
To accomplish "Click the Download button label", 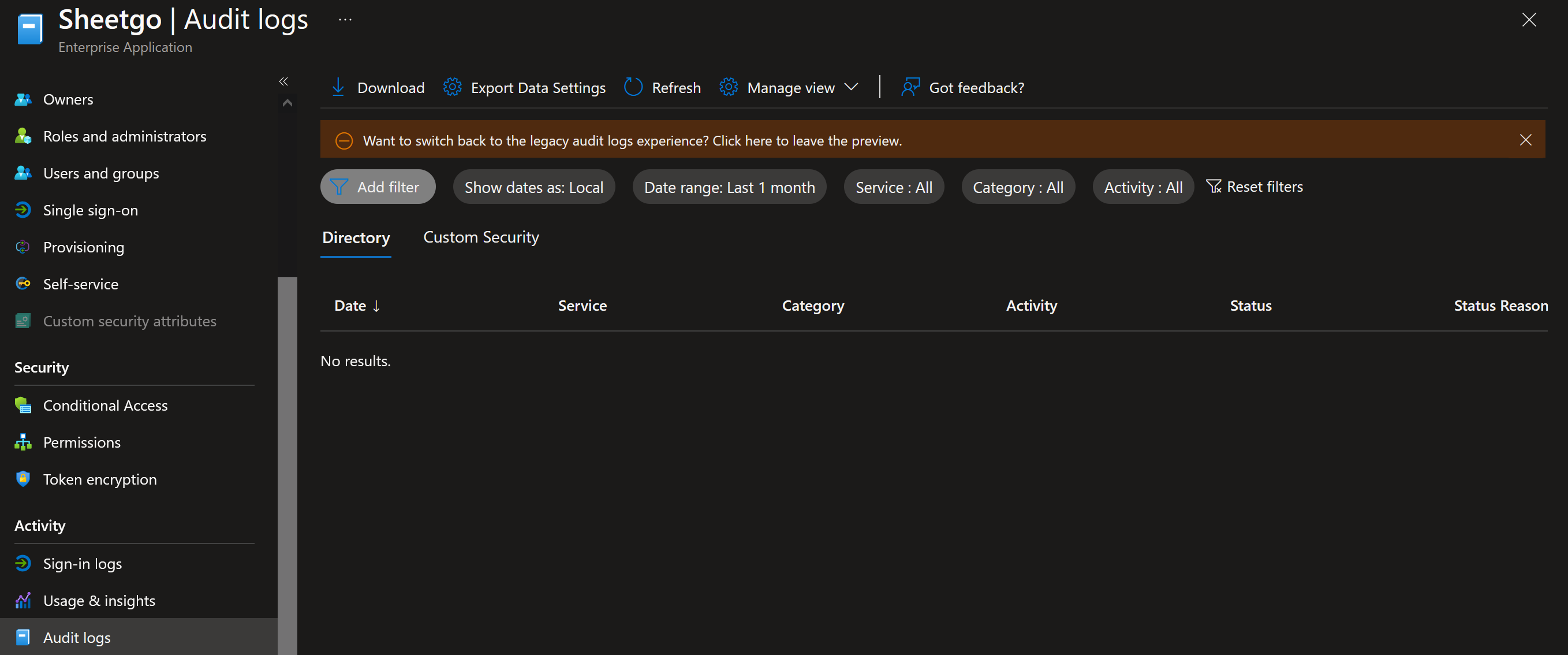I will point(391,88).
